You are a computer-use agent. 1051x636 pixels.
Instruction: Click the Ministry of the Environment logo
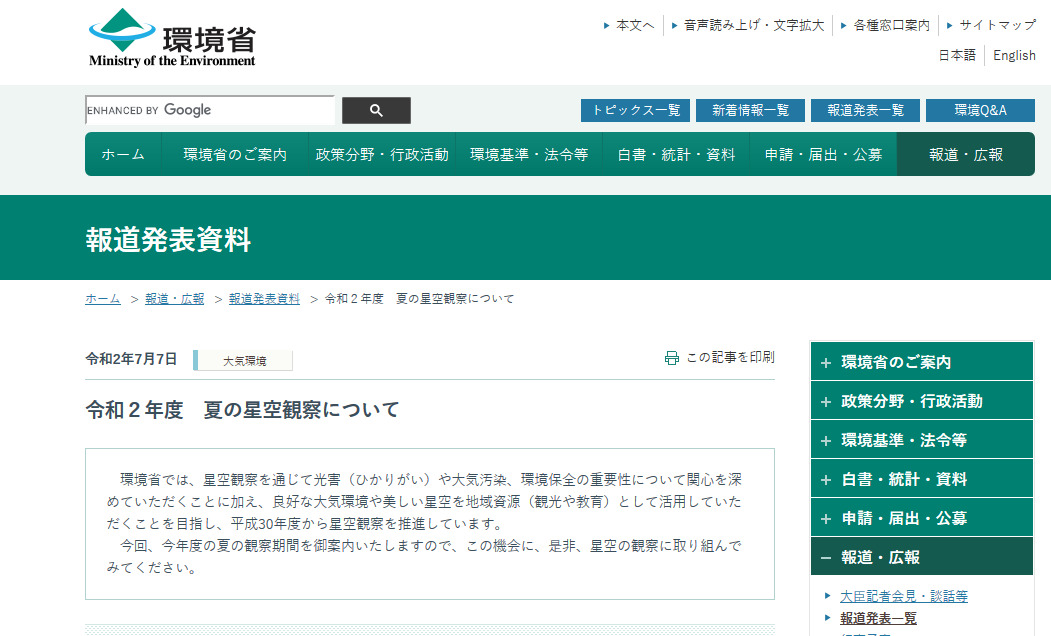coord(172,38)
